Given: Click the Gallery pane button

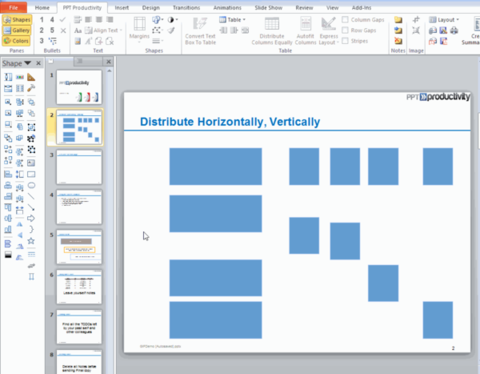Looking at the screenshot, I should click(x=17, y=30).
